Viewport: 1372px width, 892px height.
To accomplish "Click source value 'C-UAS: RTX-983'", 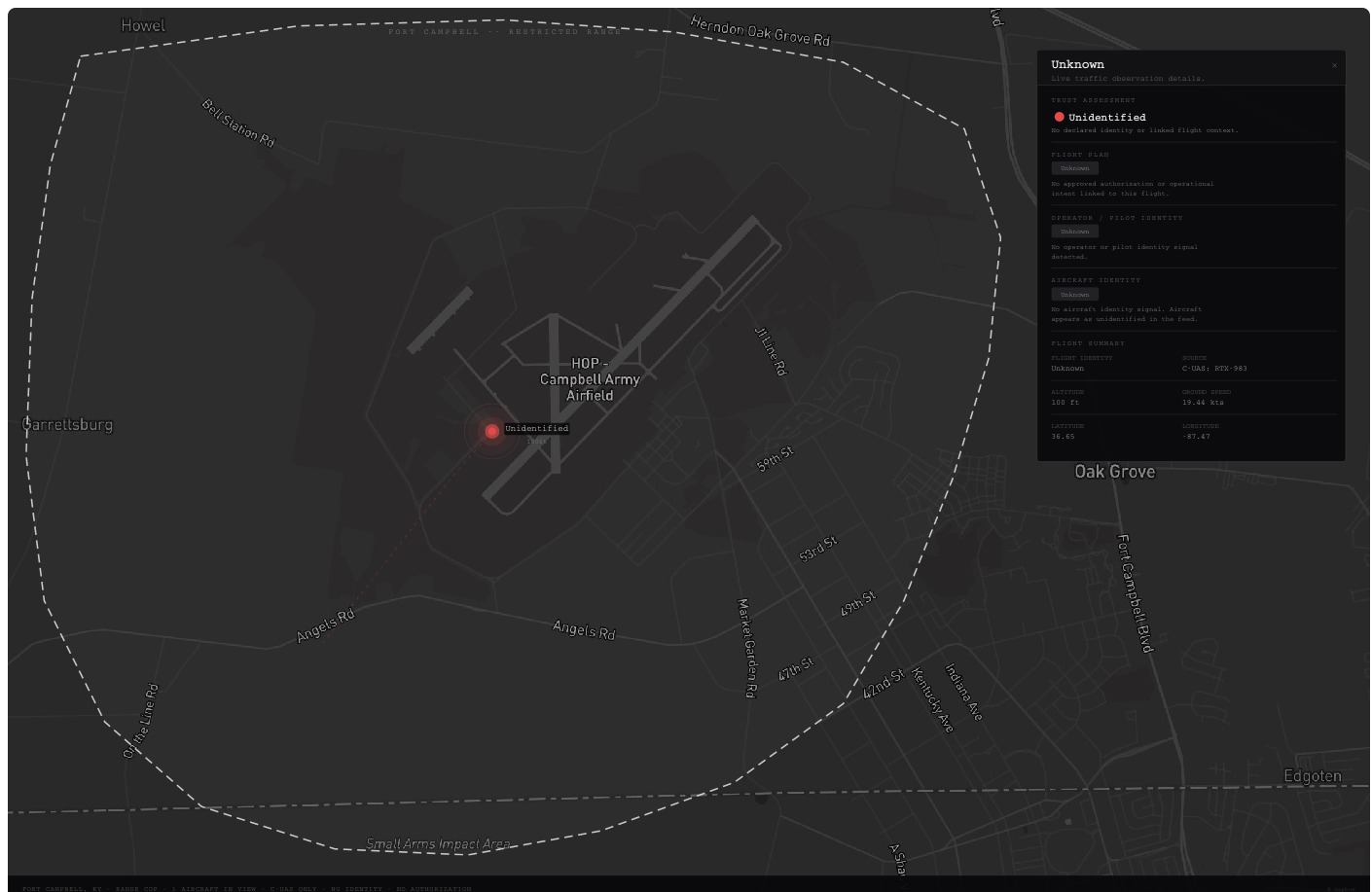I will 1214,369.
